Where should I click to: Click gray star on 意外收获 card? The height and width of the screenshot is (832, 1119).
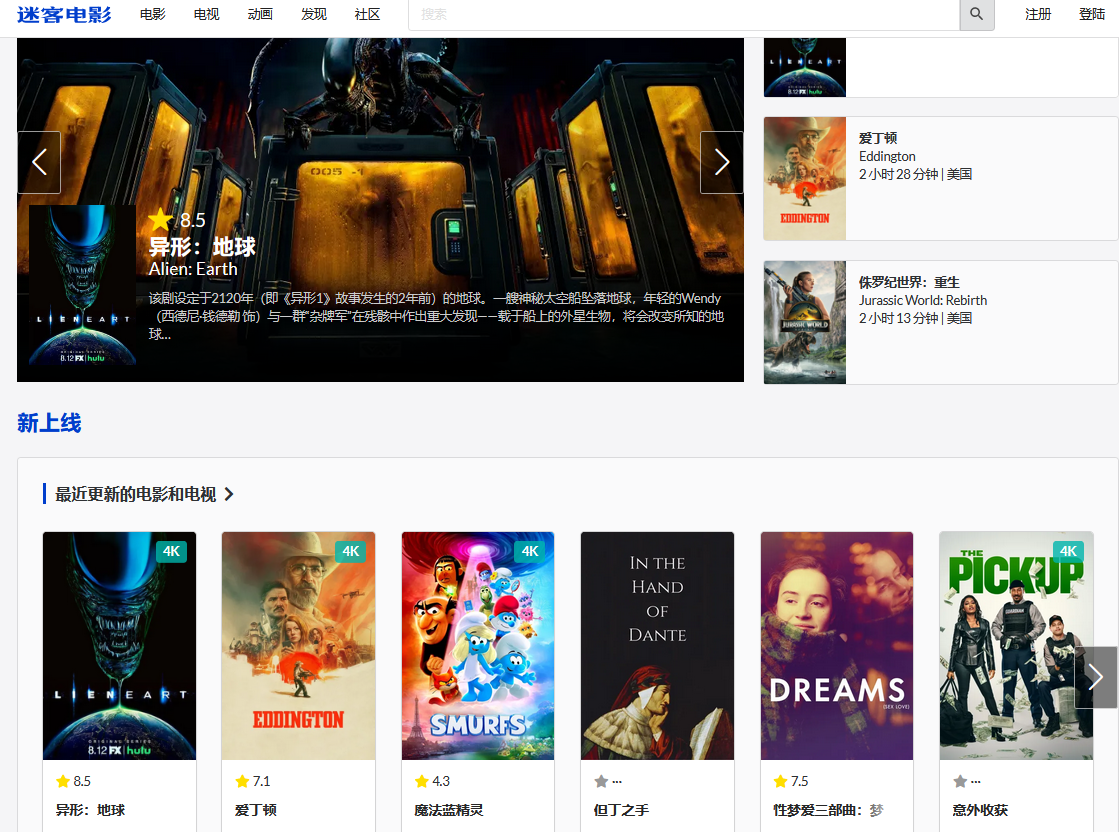[960, 781]
